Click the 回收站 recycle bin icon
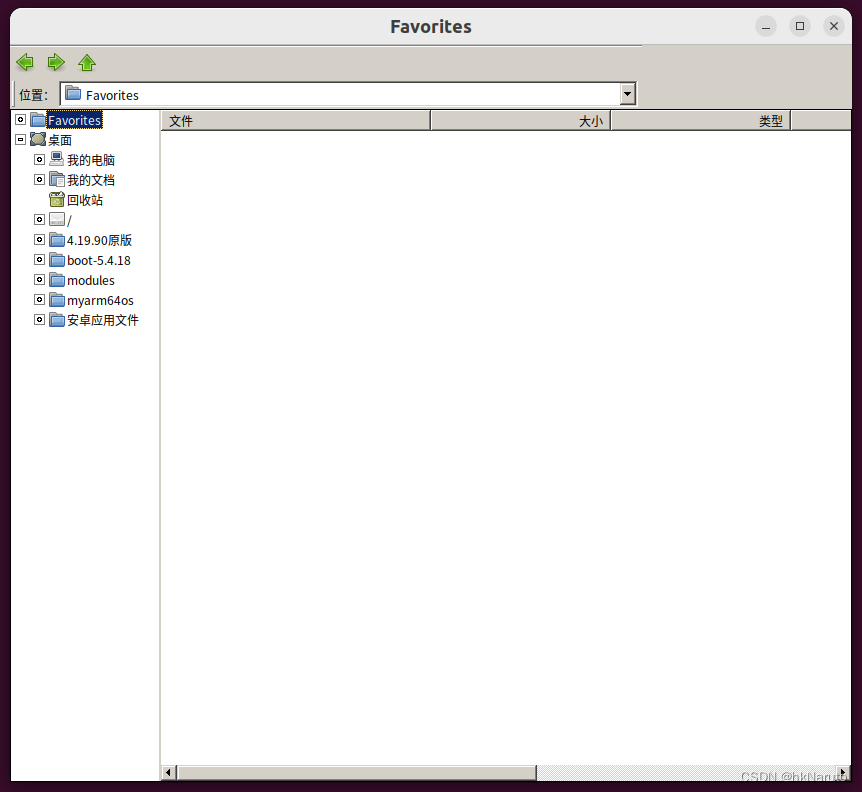This screenshot has height=792, width=862. (56, 199)
